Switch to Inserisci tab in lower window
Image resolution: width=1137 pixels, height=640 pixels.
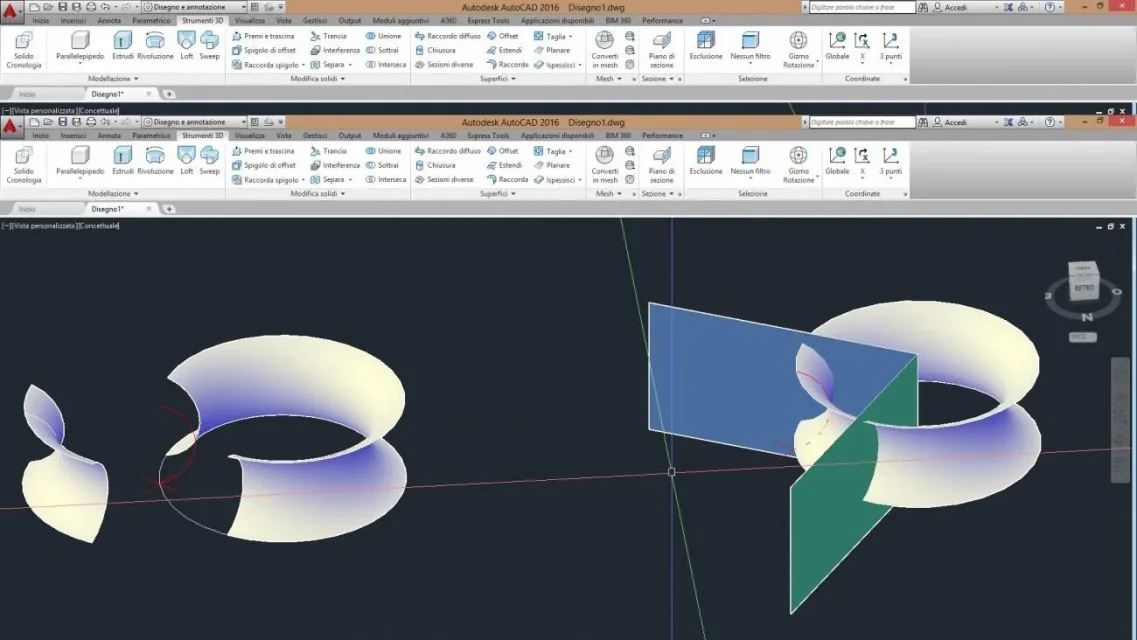(x=73, y=136)
